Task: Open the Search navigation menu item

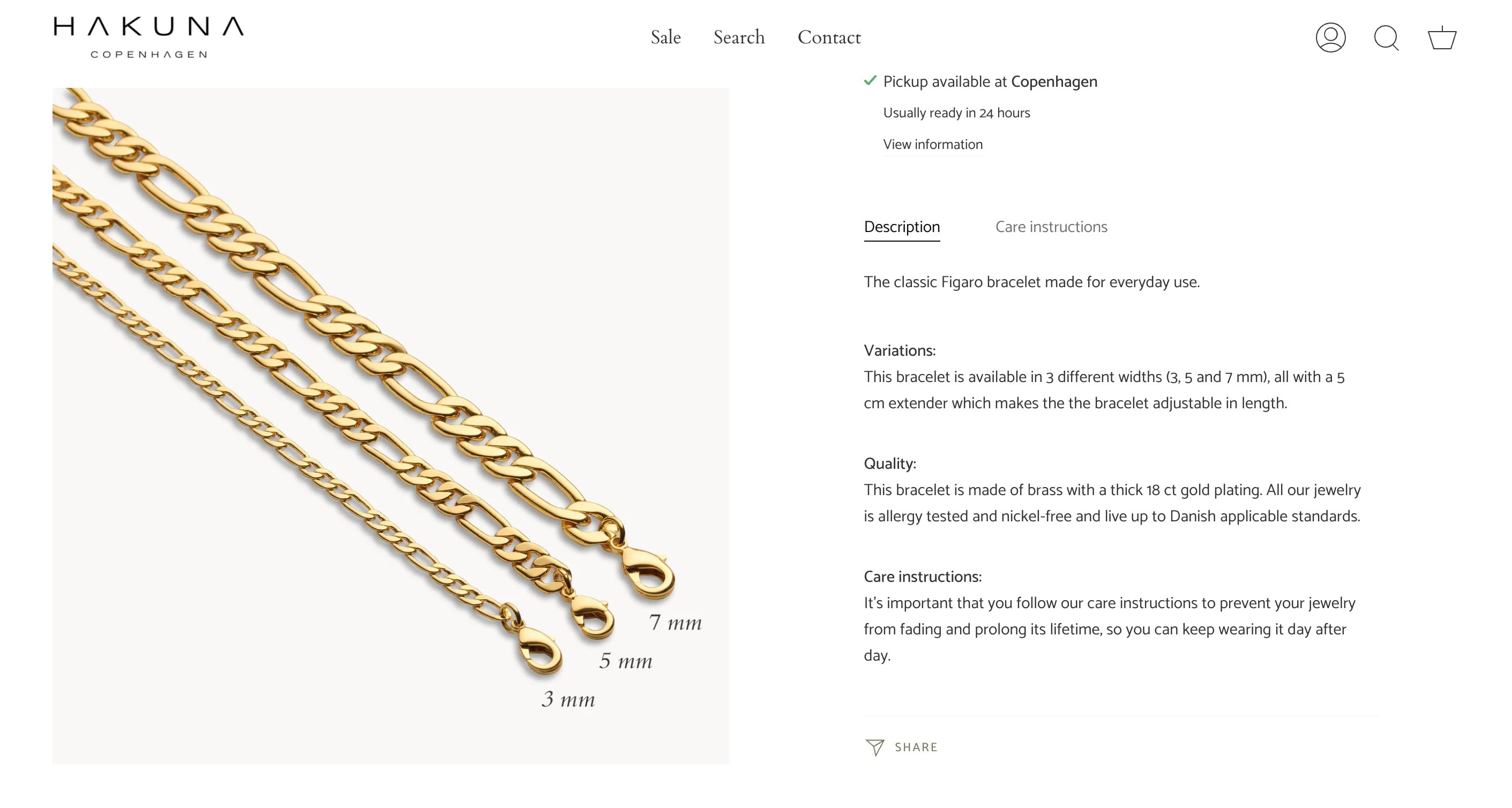Action: pyautogui.click(x=739, y=38)
